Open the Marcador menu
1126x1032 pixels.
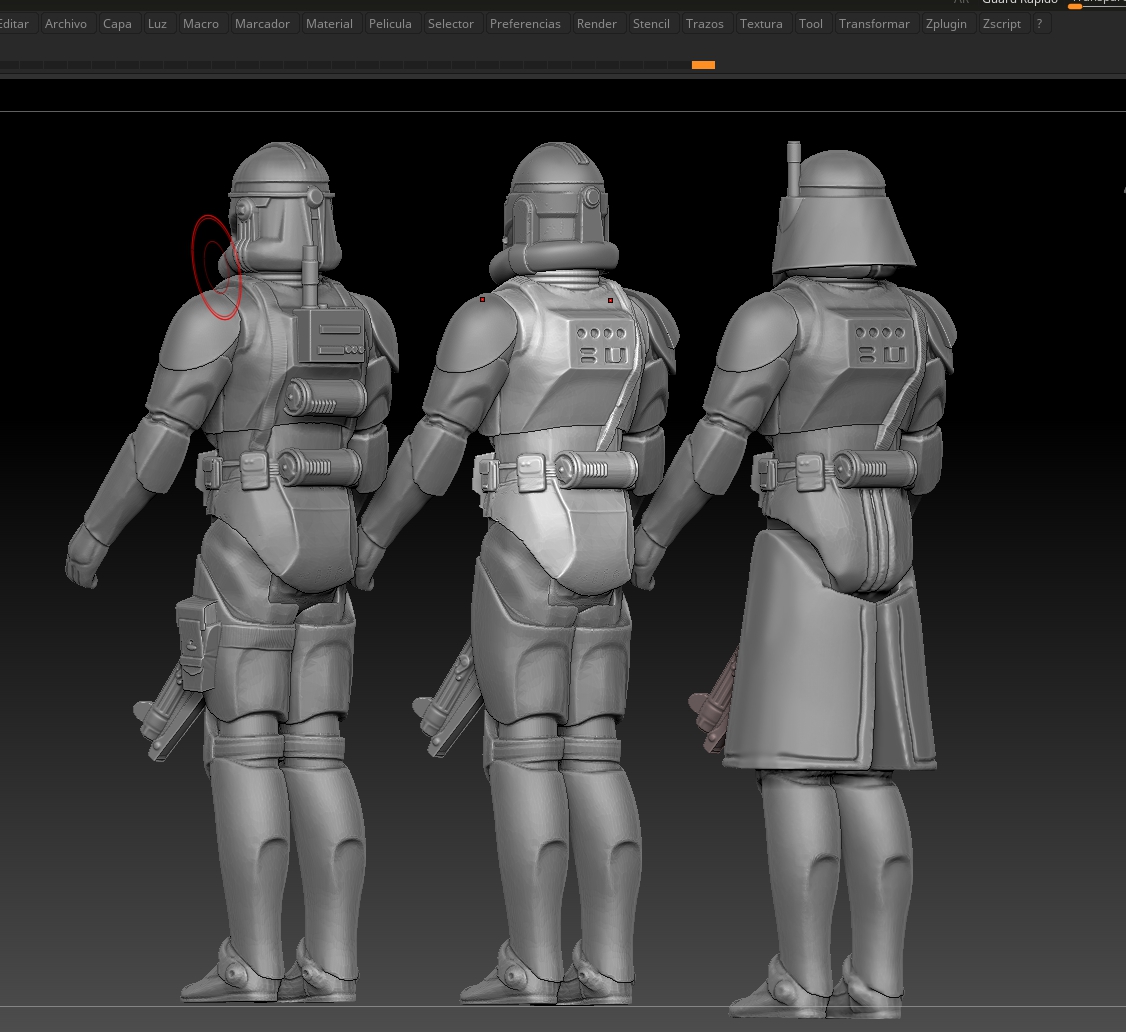pos(262,24)
